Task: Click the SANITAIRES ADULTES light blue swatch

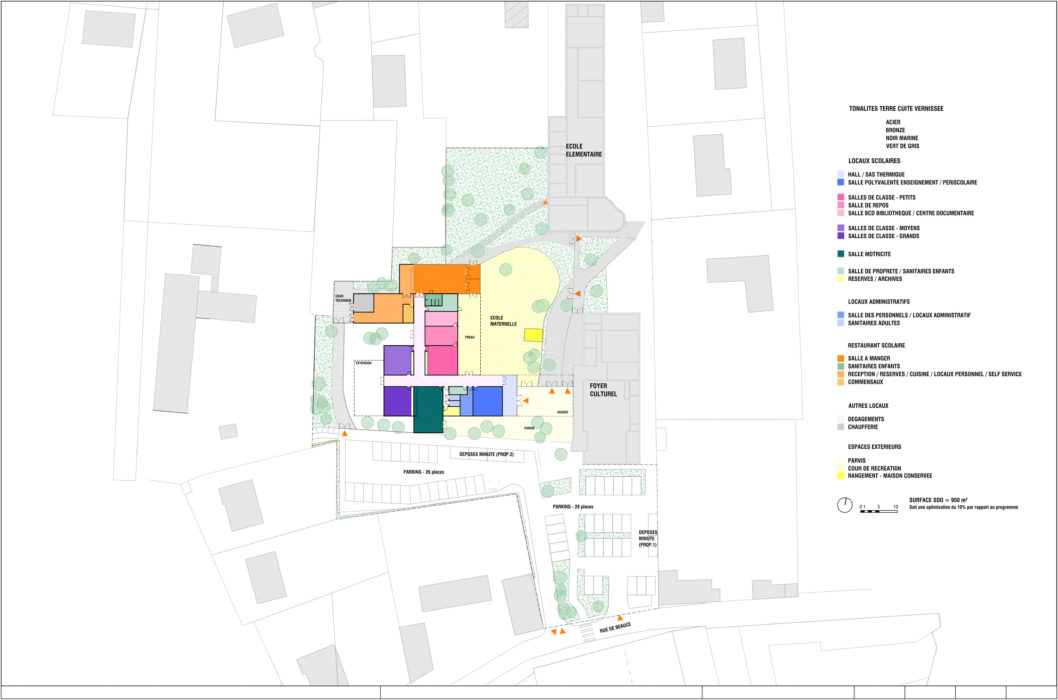Action: pos(840,324)
